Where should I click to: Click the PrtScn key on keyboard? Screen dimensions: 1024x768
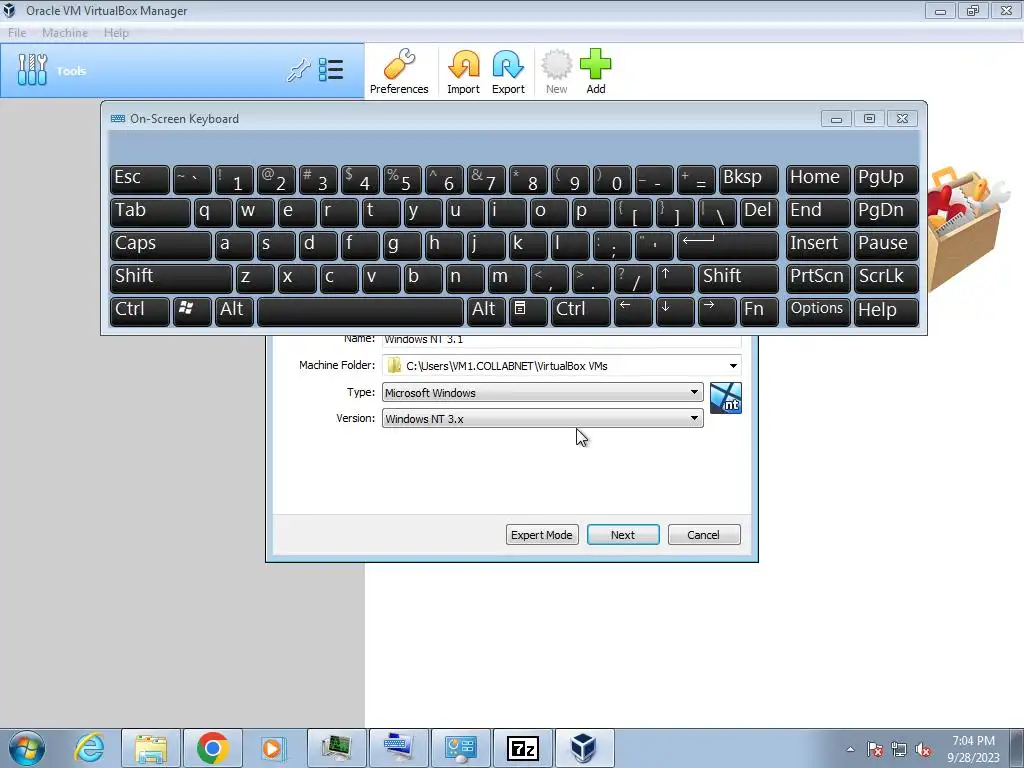pos(818,278)
